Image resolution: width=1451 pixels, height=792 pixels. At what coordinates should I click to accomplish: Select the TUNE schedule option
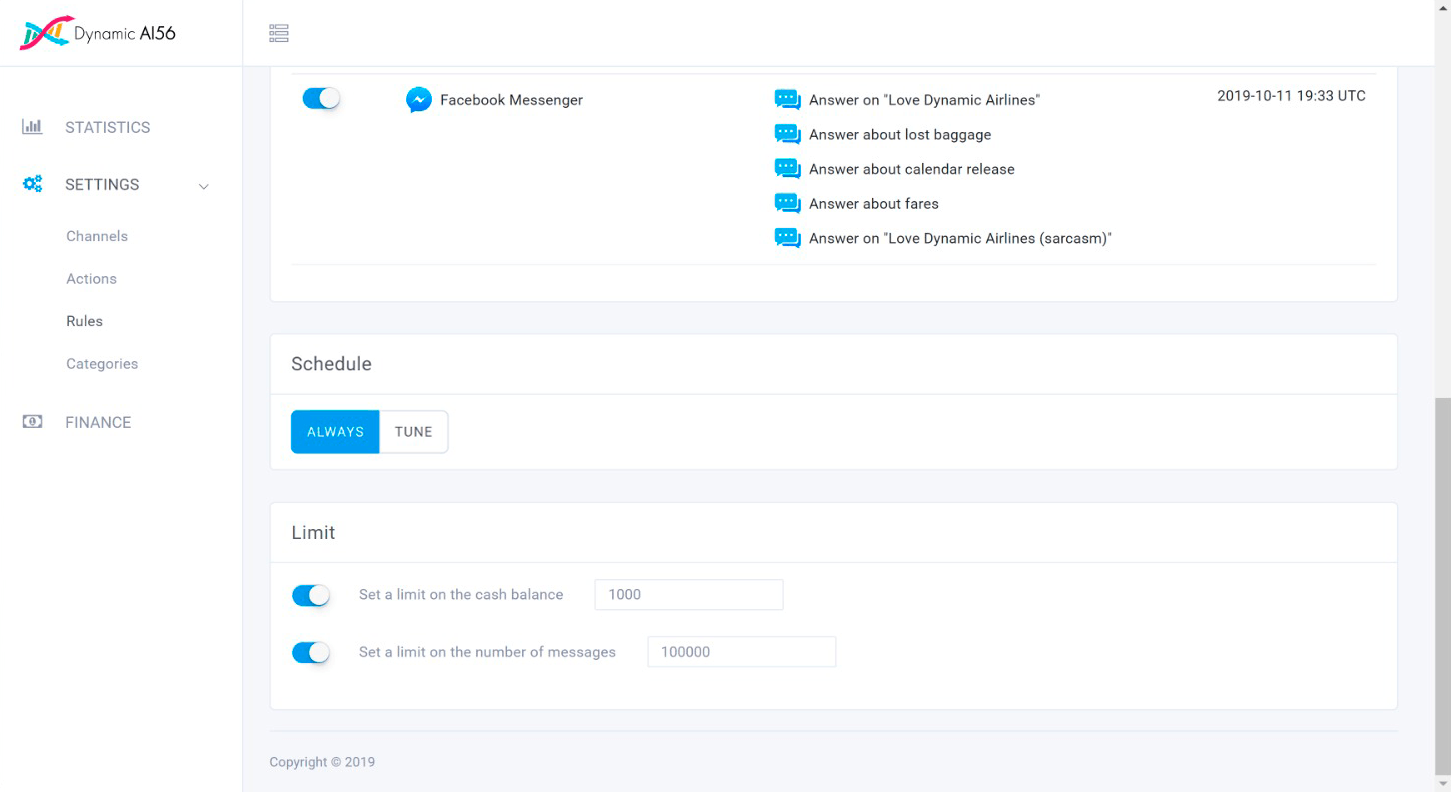413,432
